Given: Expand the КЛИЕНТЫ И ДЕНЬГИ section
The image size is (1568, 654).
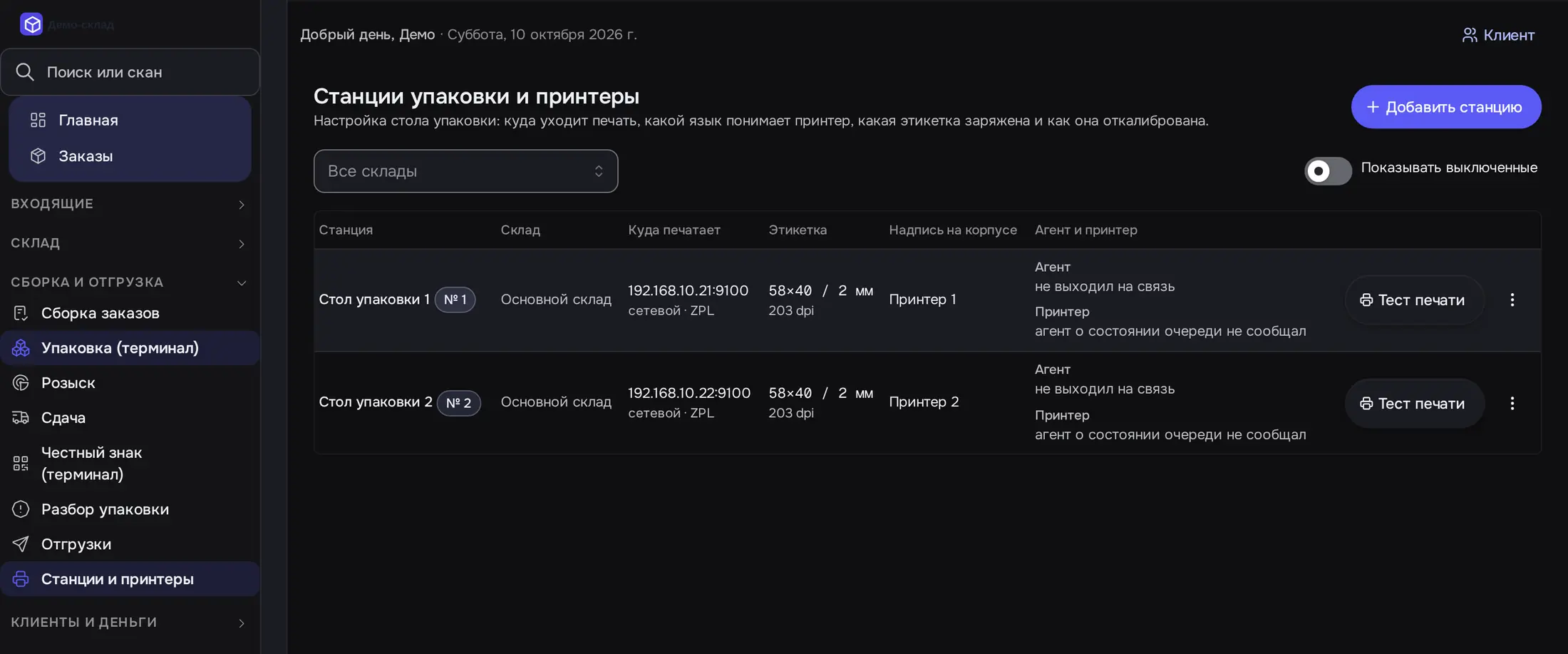Looking at the screenshot, I should pyautogui.click(x=130, y=623).
